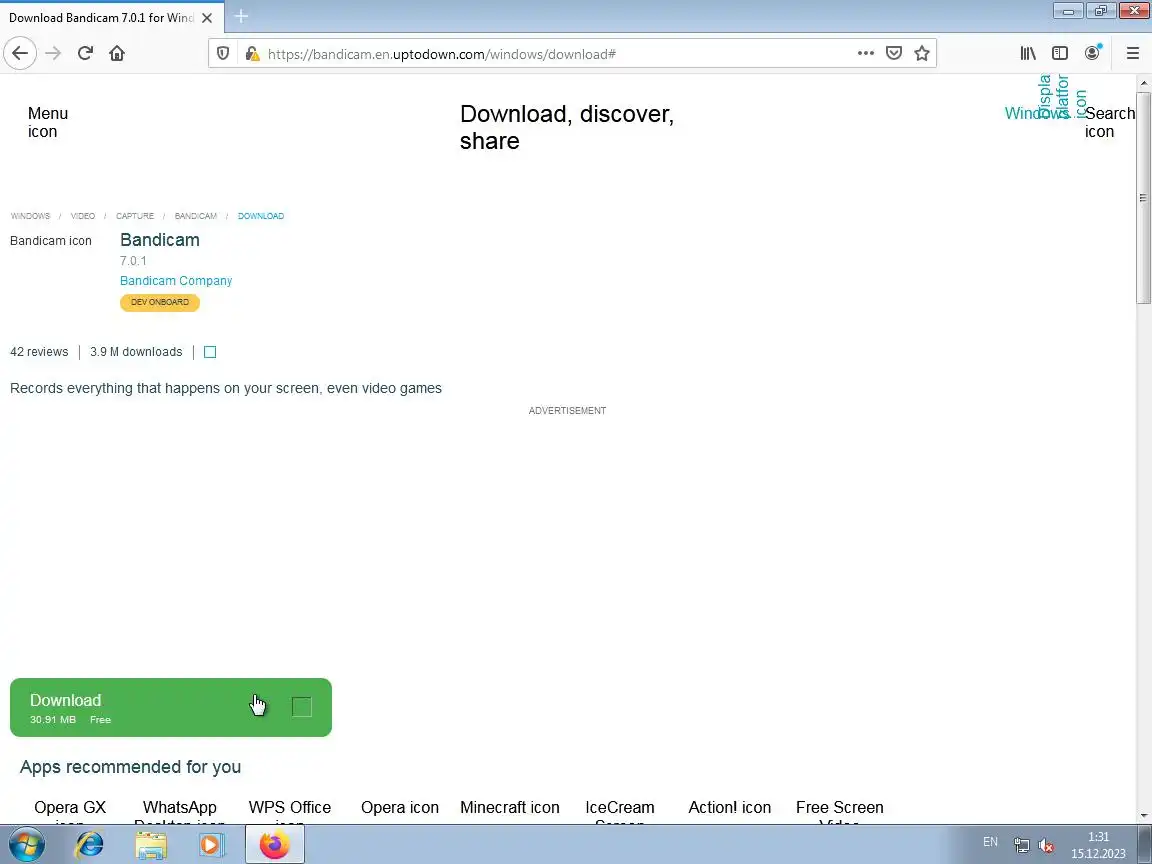The width and height of the screenshot is (1152, 864).
Task: Open the Minecraft recommended app
Action: 510,807
